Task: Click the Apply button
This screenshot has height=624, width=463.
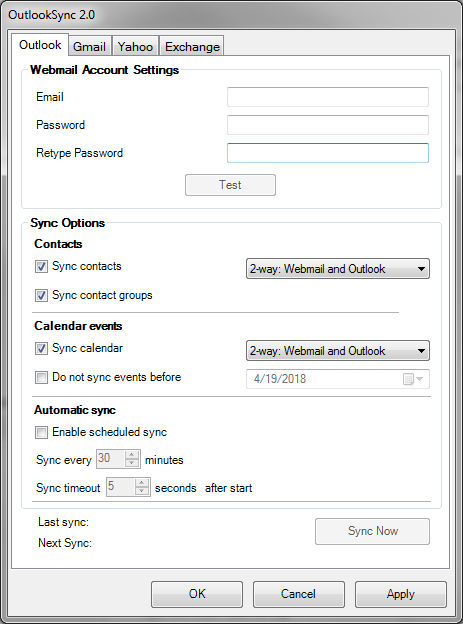Action: (x=400, y=594)
